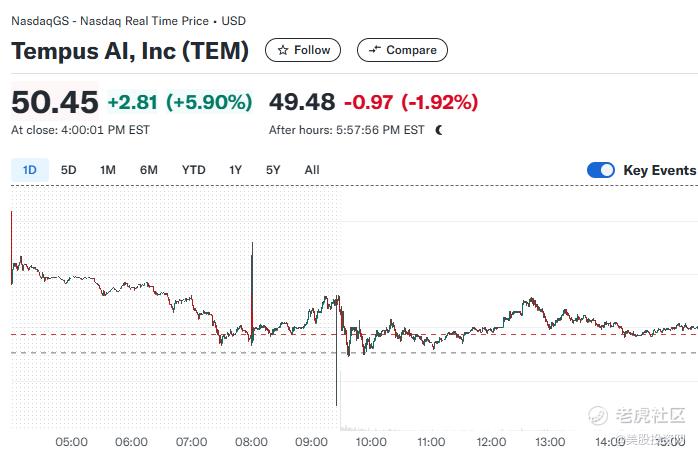
Task: Click the Follow star button
Action: pos(303,50)
